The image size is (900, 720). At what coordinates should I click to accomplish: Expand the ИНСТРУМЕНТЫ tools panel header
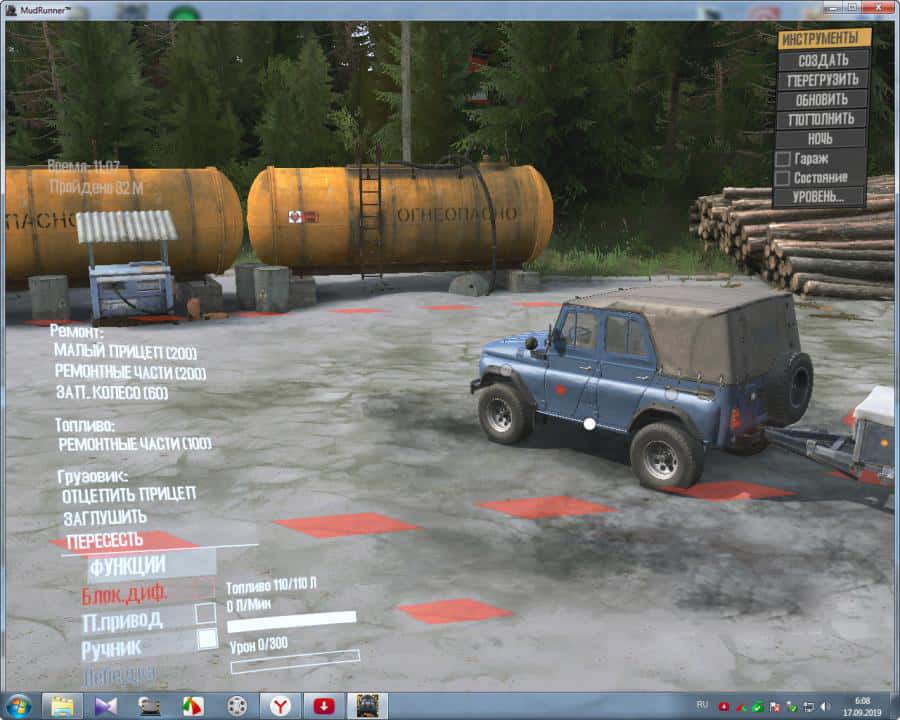tap(824, 39)
